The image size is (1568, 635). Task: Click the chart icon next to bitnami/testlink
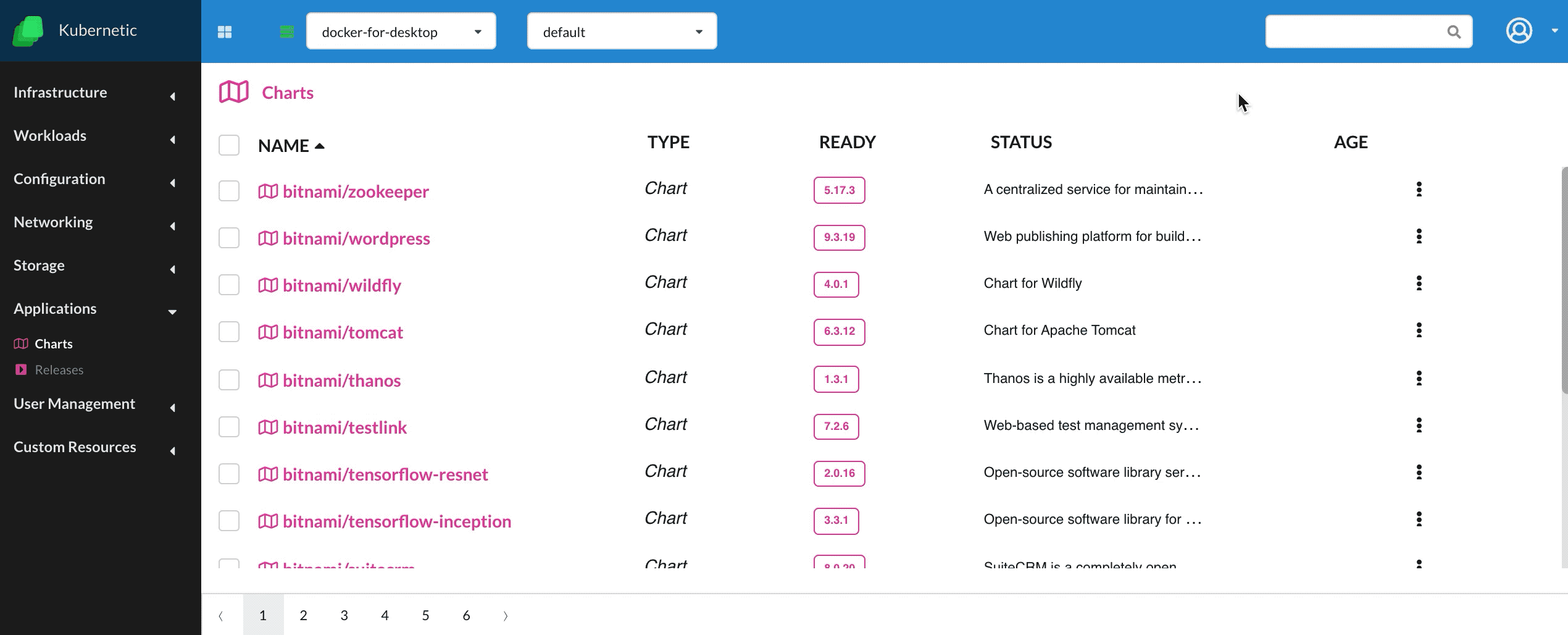click(x=268, y=427)
